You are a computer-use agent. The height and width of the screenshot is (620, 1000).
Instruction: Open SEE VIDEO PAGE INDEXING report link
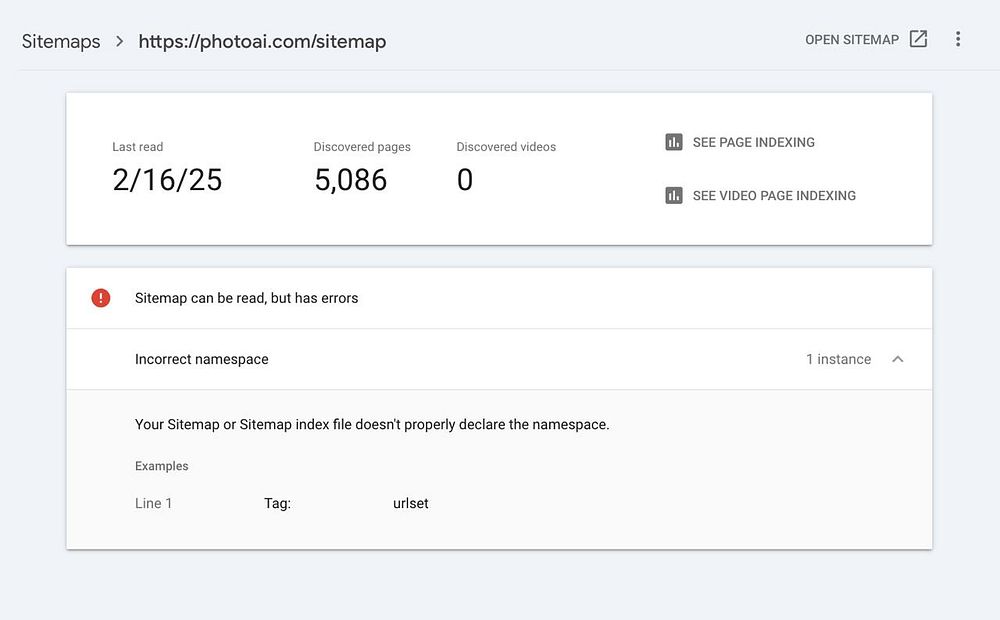pyautogui.click(x=774, y=196)
